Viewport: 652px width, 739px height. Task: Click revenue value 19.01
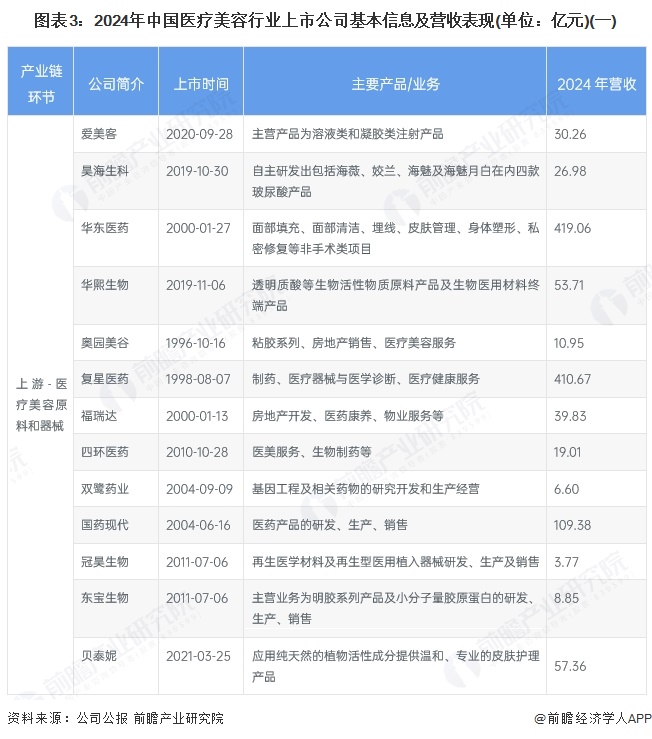click(567, 452)
